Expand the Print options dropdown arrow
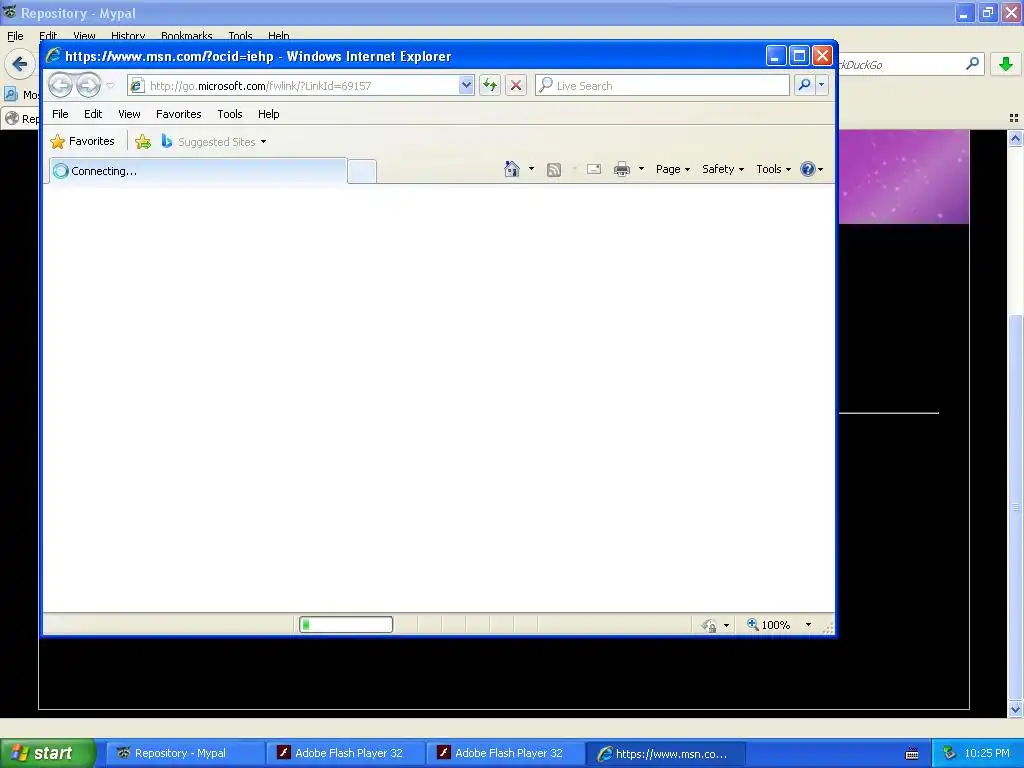 click(x=641, y=169)
